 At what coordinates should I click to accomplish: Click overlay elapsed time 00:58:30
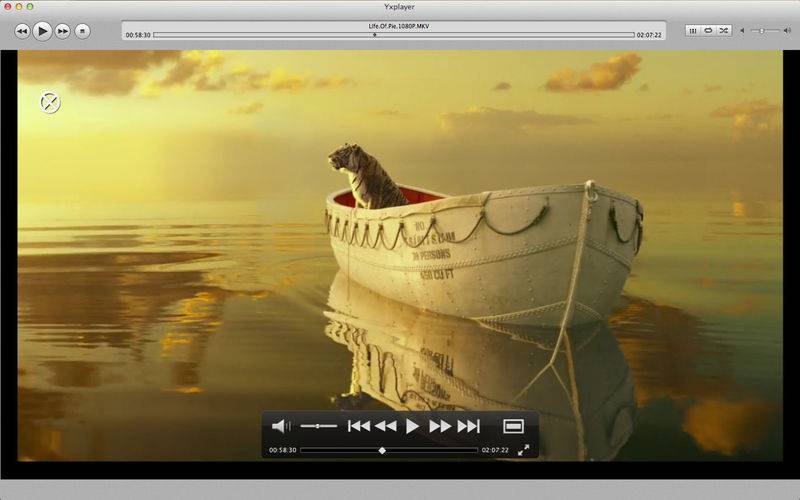pos(283,451)
